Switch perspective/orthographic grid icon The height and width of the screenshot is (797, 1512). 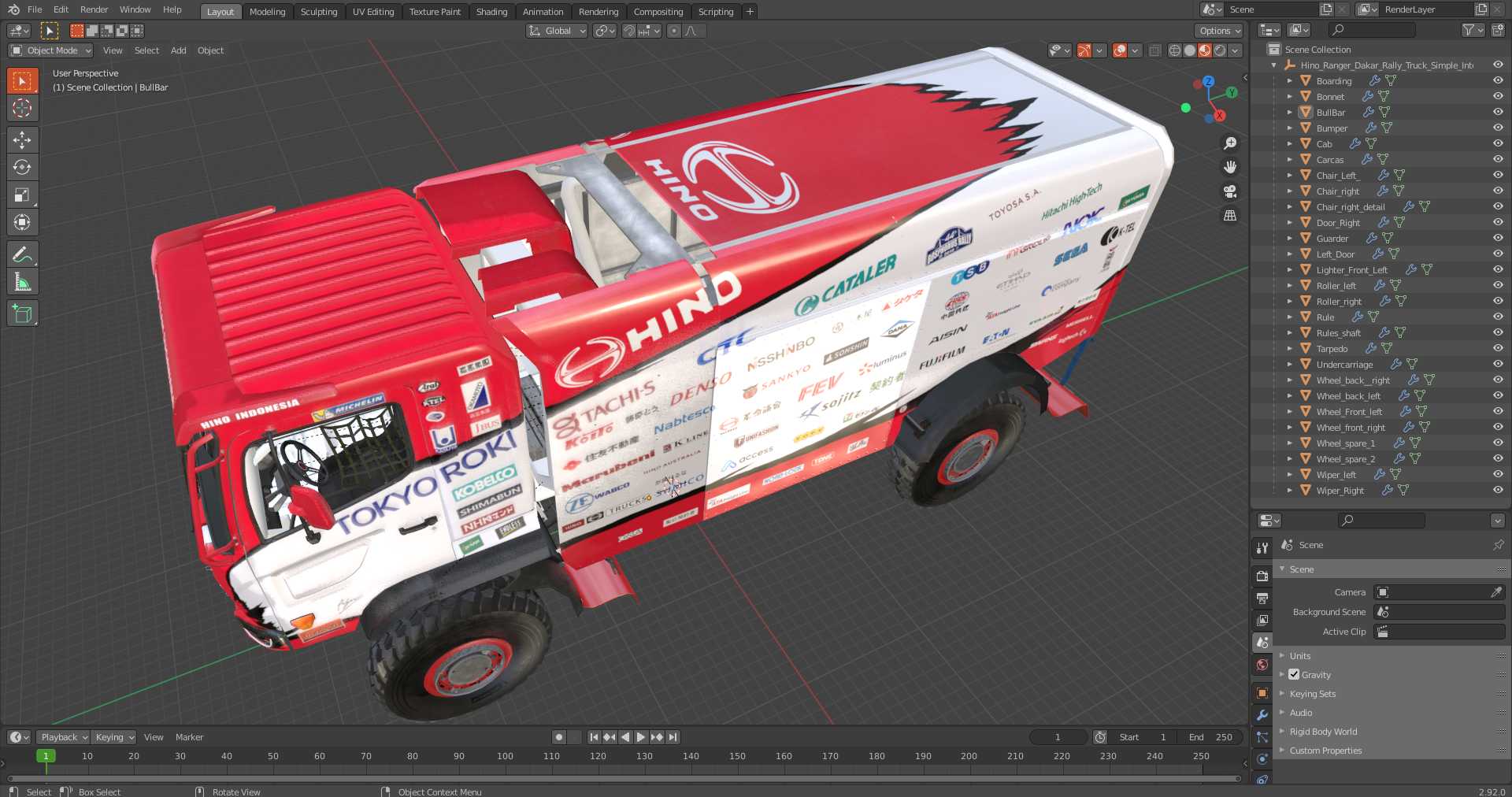1230,215
